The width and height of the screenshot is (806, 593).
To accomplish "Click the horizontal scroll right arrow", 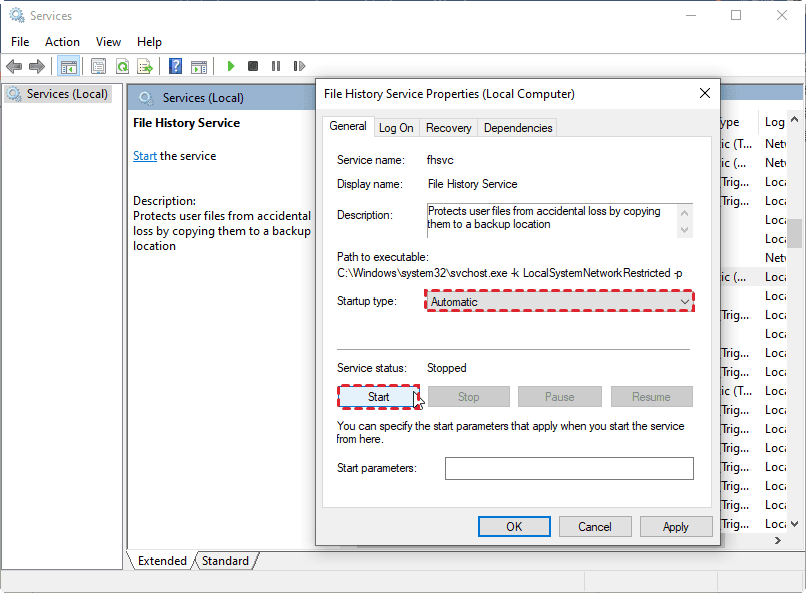I will pos(778,540).
